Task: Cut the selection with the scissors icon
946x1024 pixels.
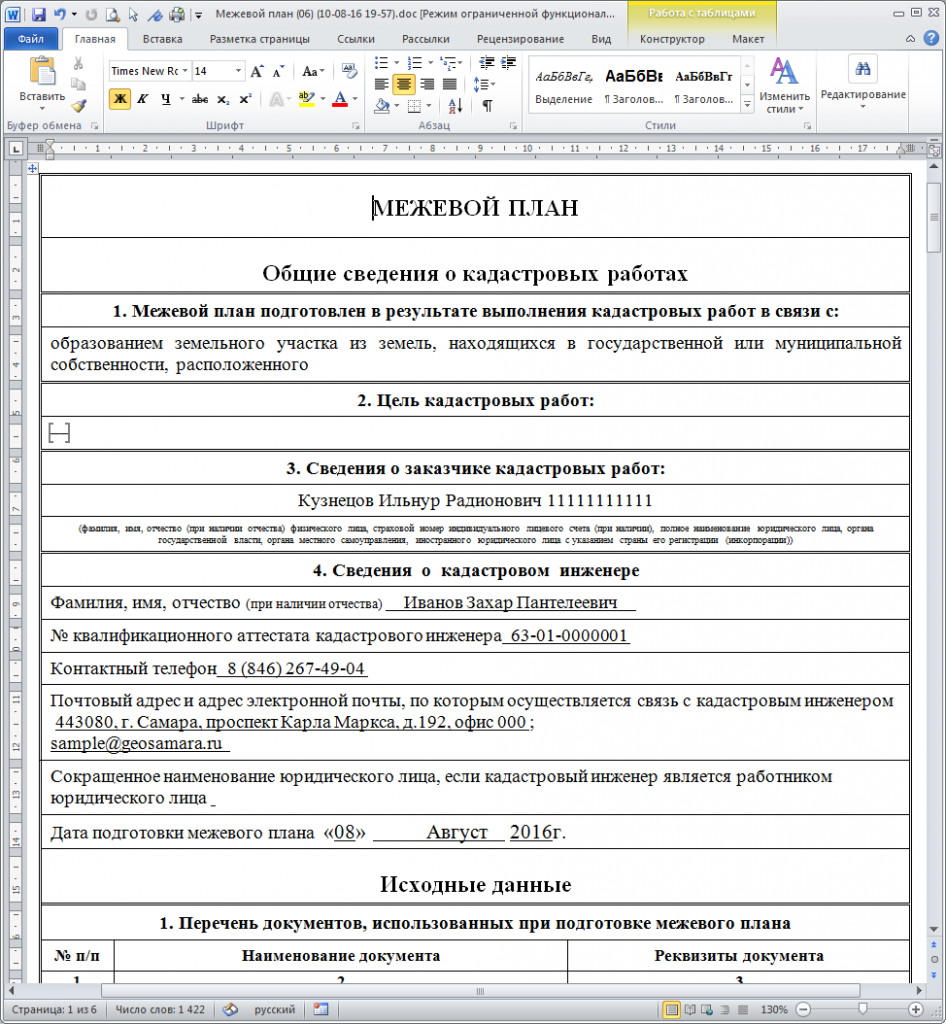Action: [x=78, y=64]
